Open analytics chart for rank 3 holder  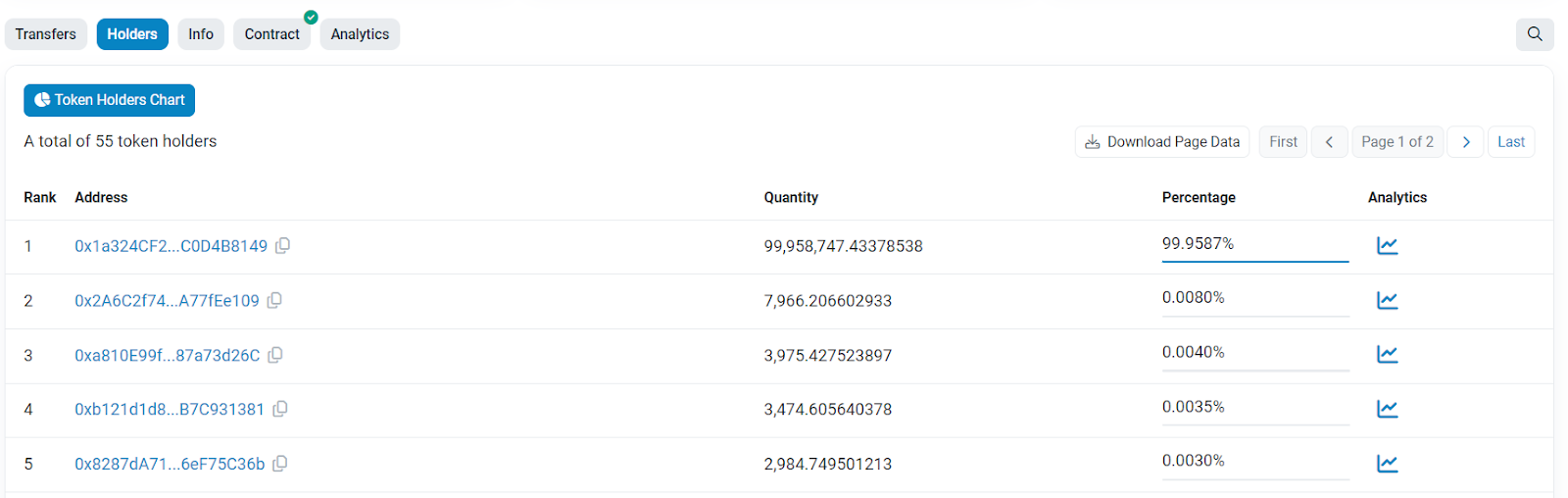point(1387,354)
